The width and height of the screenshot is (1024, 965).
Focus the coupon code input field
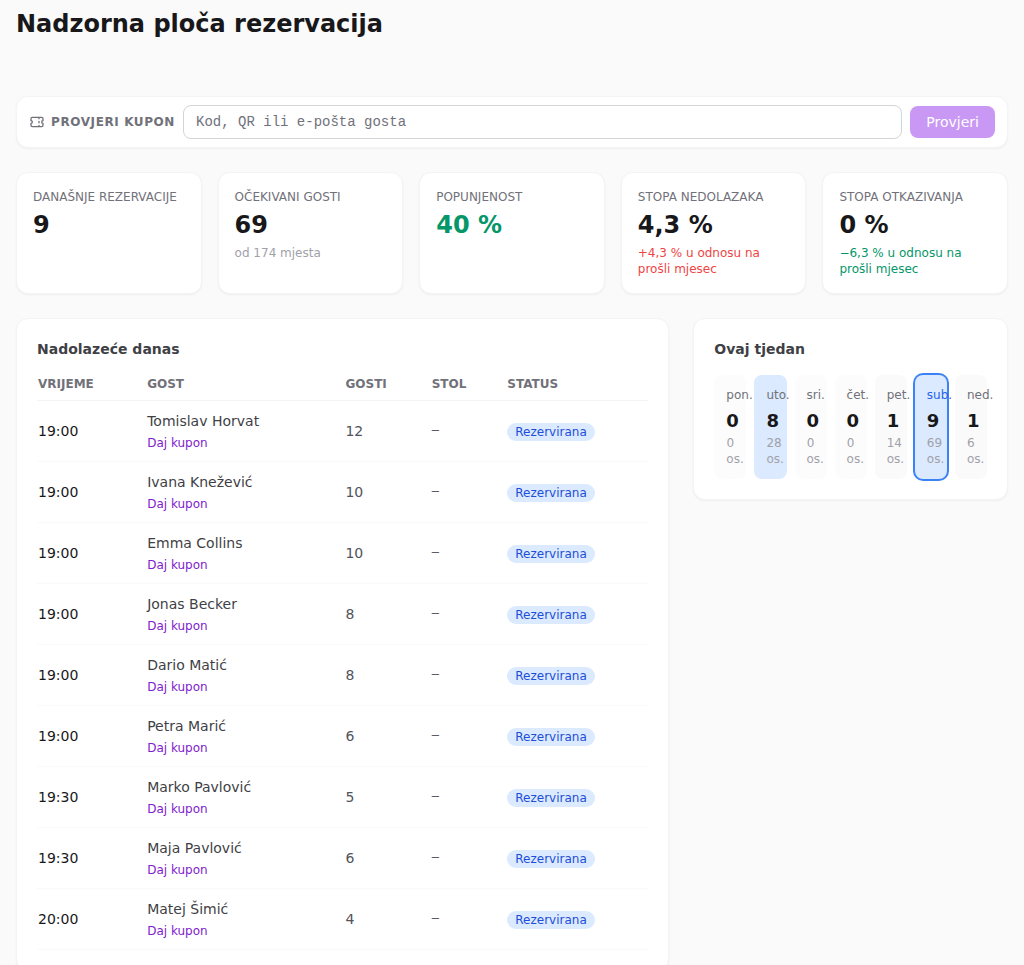coord(542,122)
